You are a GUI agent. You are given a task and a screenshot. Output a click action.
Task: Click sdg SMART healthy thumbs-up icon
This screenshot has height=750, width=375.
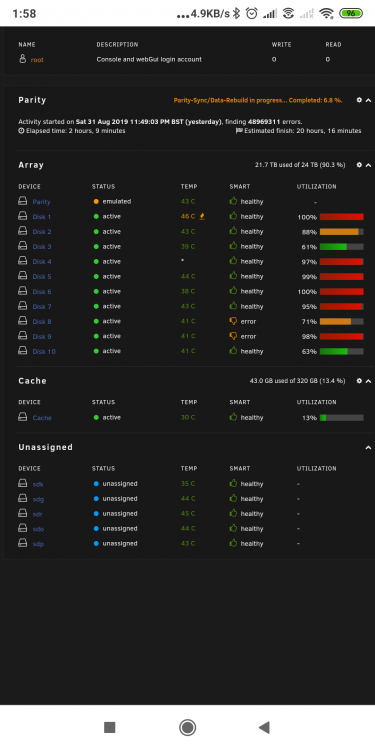233,498
